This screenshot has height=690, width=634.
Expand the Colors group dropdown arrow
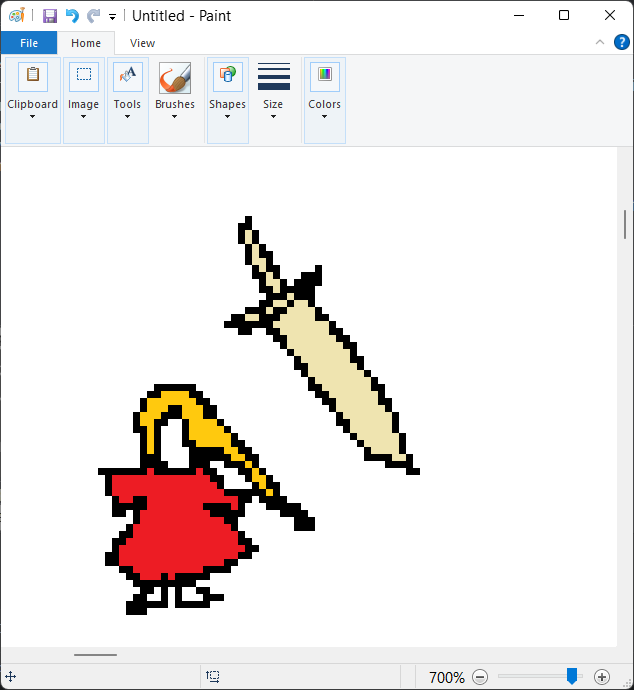pos(325,117)
